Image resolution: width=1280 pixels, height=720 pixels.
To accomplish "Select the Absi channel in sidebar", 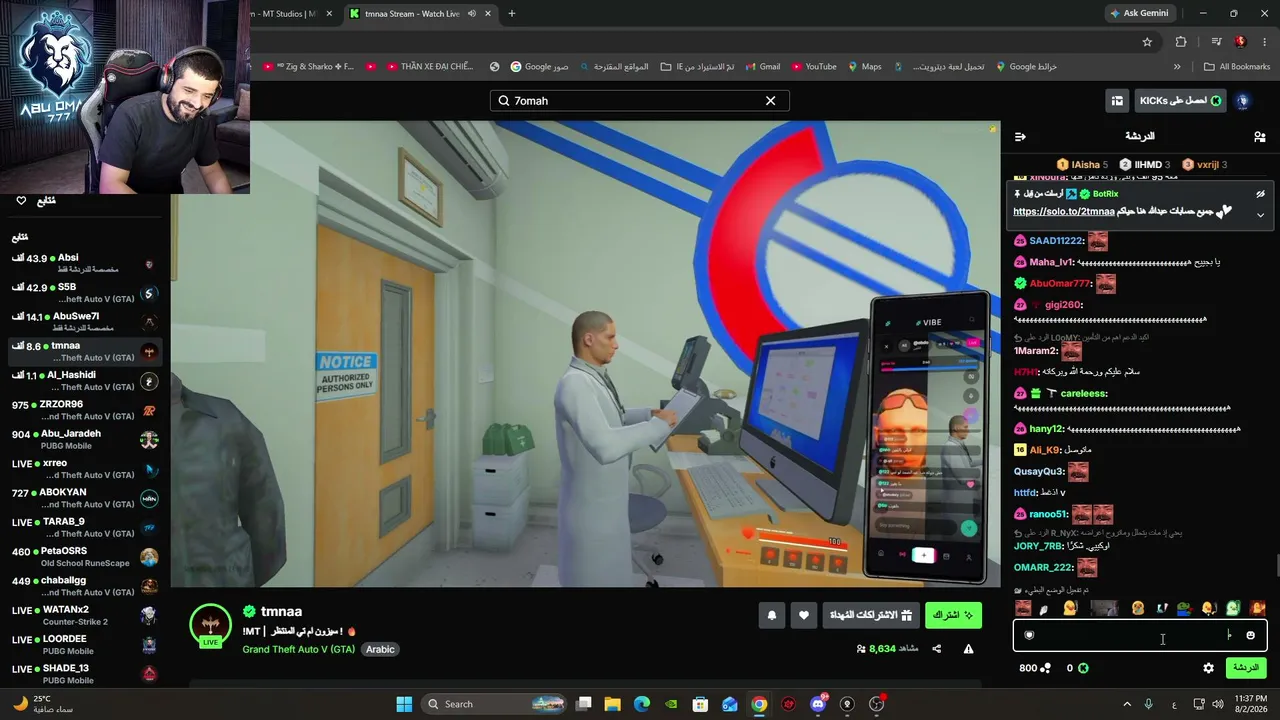I will click(85, 263).
